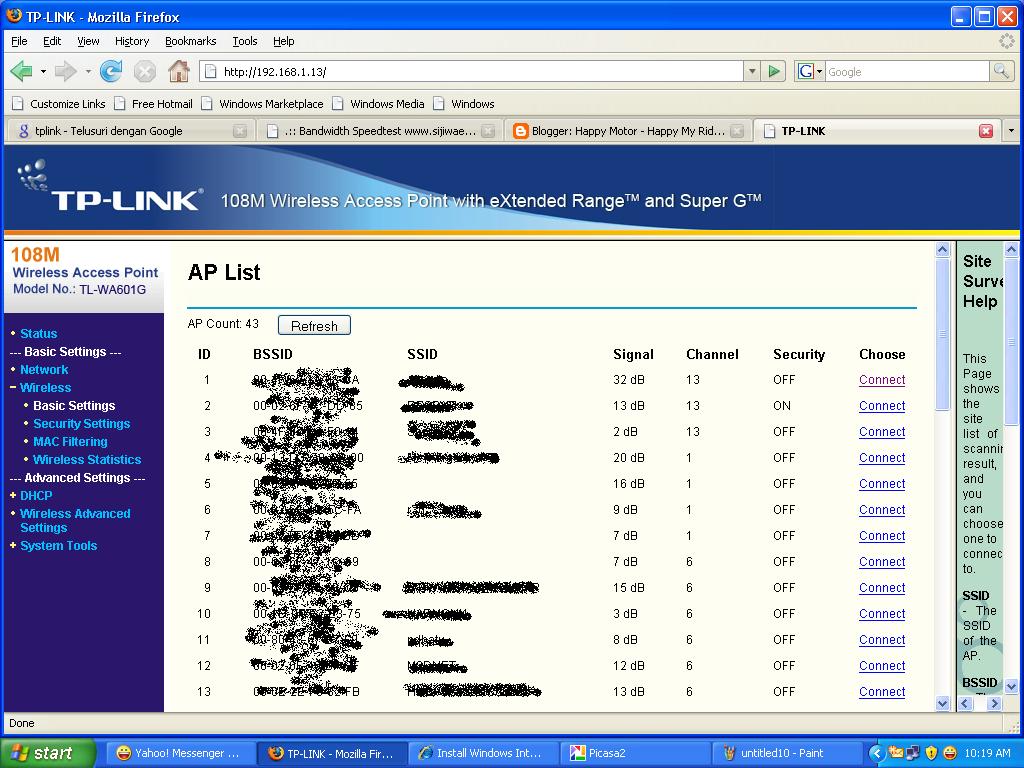Viewport: 1024px width, 768px height.
Task: Switch to untitled10 - Paint in the taskbar
Action: tap(786, 753)
